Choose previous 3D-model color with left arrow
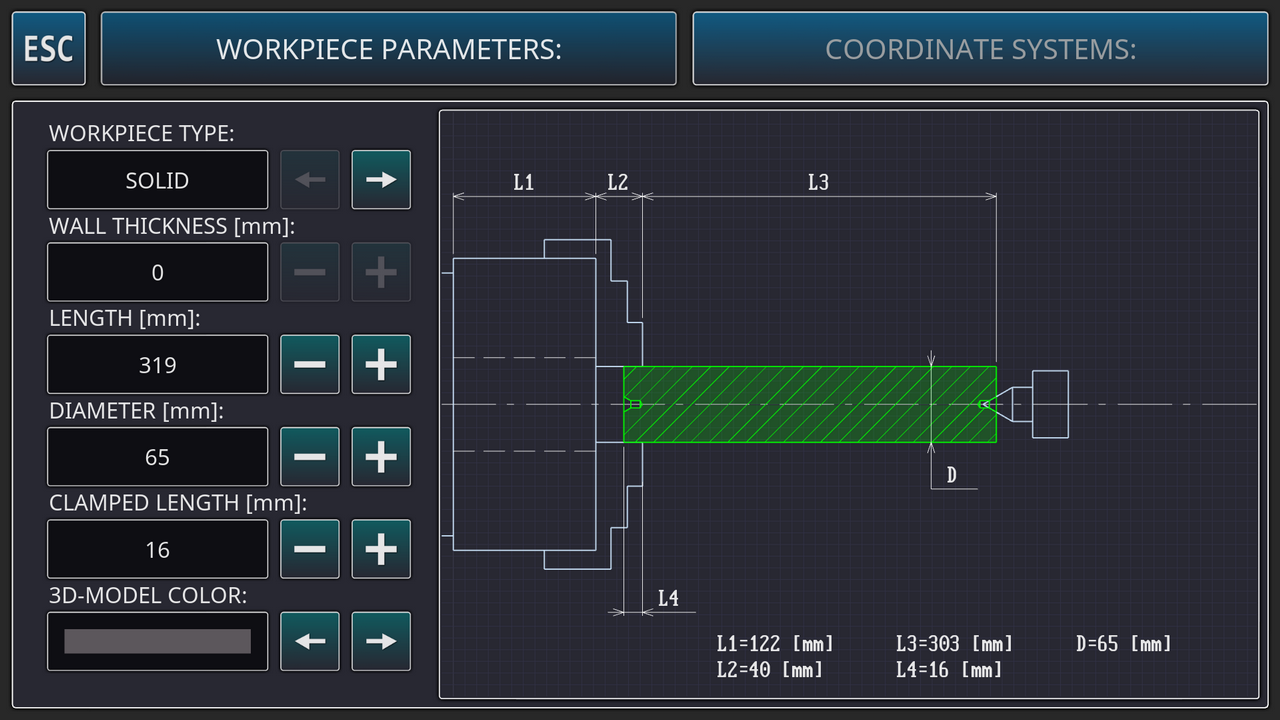The width and height of the screenshot is (1280, 720). pyautogui.click(x=310, y=641)
